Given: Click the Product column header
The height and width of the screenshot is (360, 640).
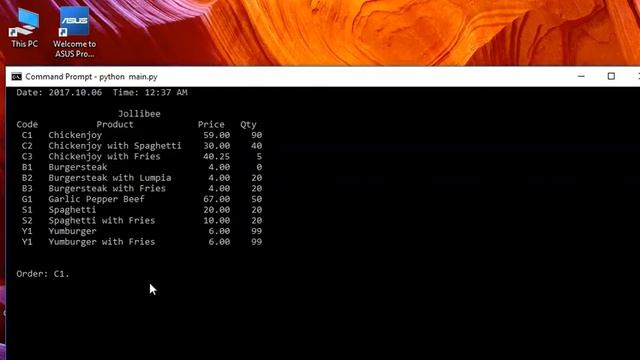Looking at the screenshot, I should pos(115,124).
